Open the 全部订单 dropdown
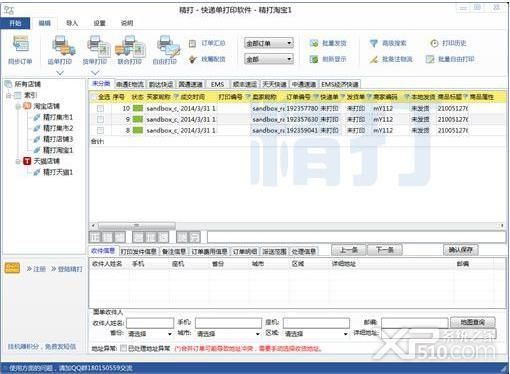Image resolution: width=510 pixels, height=374 pixels. coord(269,43)
